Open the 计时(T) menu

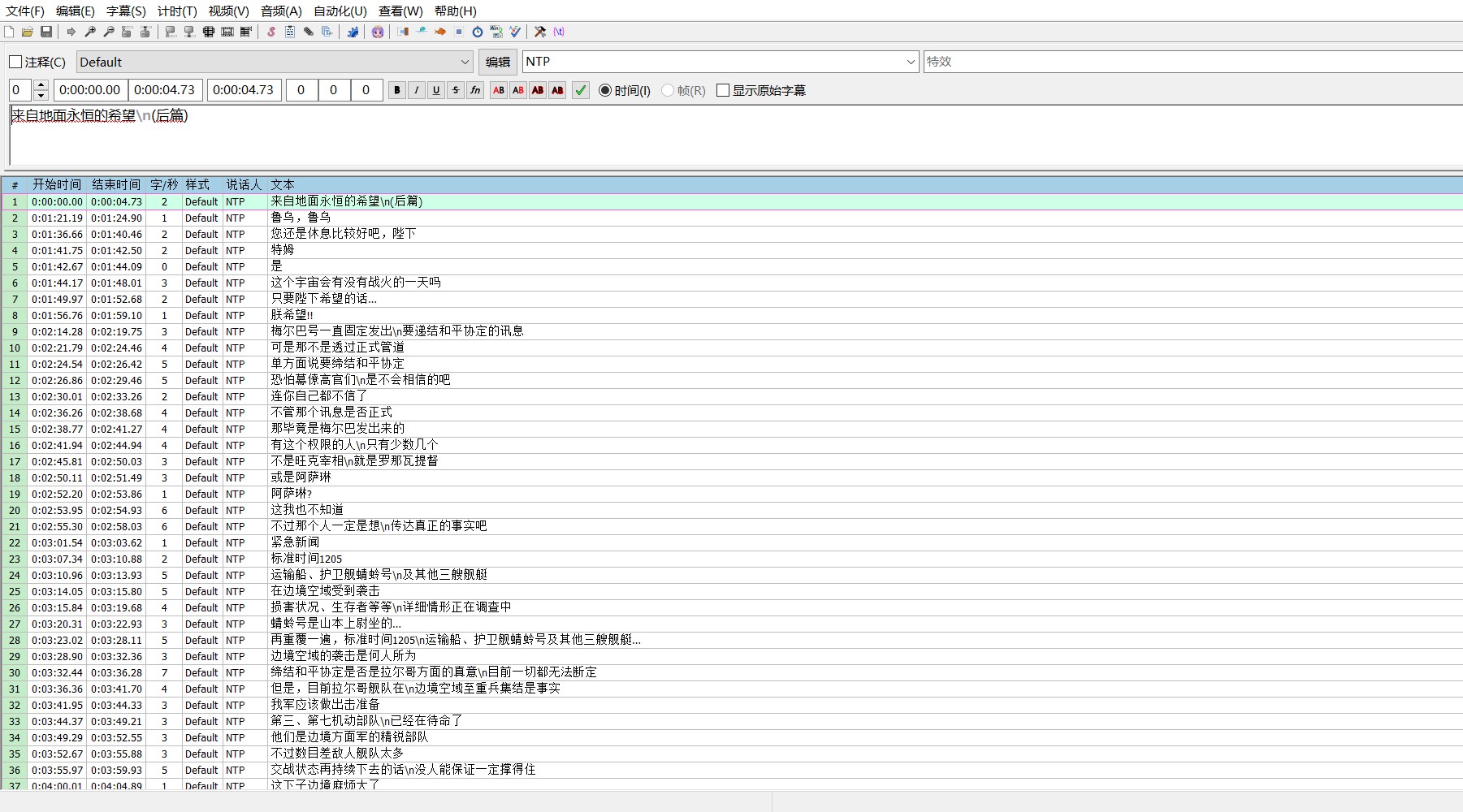click(177, 11)
